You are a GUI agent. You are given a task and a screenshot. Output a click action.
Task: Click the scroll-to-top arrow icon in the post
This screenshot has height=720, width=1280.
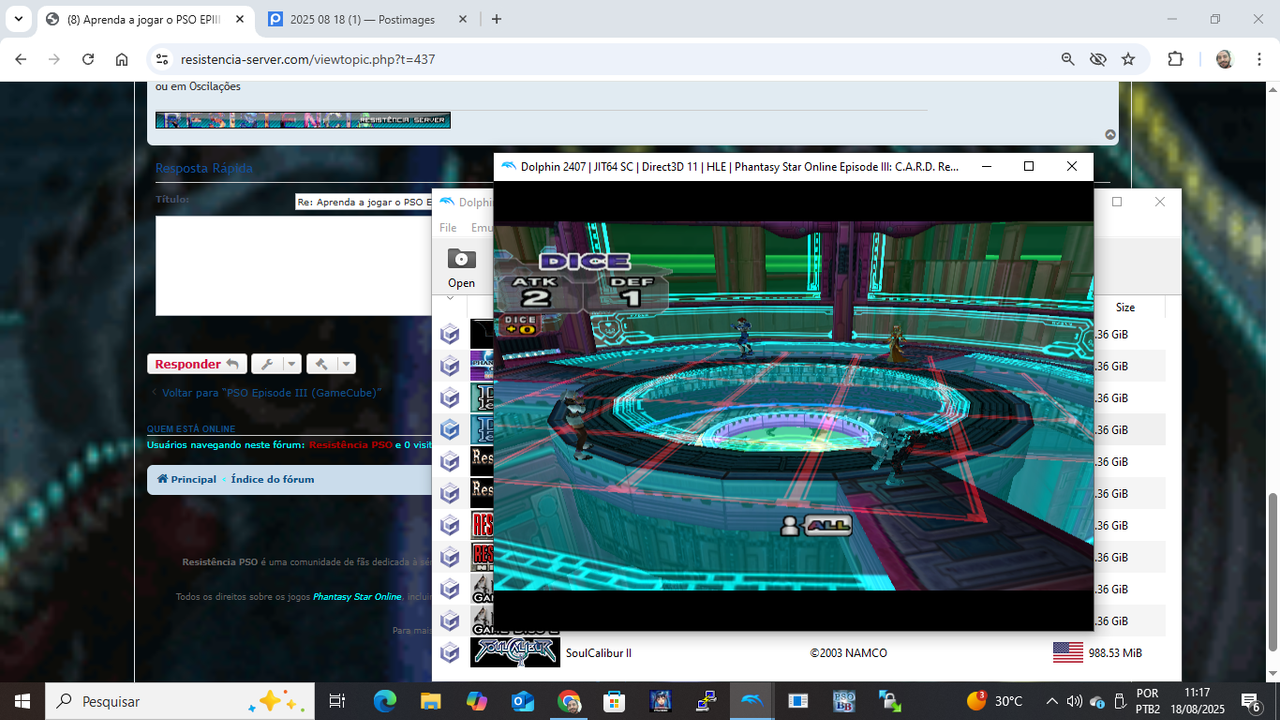[1110, 135]
